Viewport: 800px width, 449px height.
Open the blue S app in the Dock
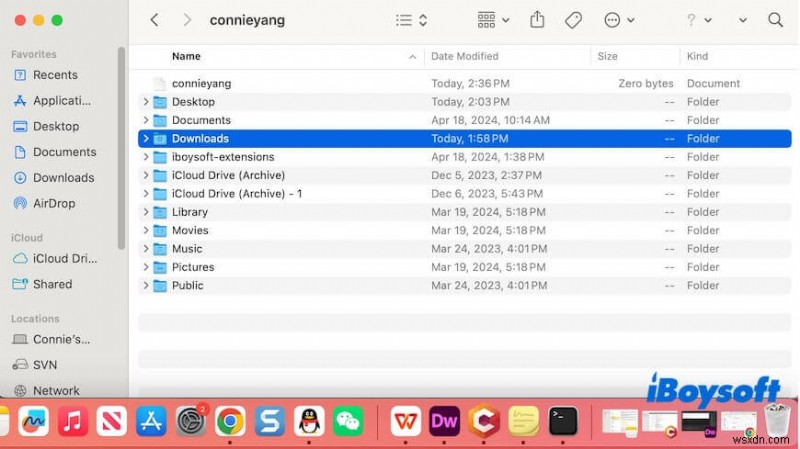tap(269, 421)
